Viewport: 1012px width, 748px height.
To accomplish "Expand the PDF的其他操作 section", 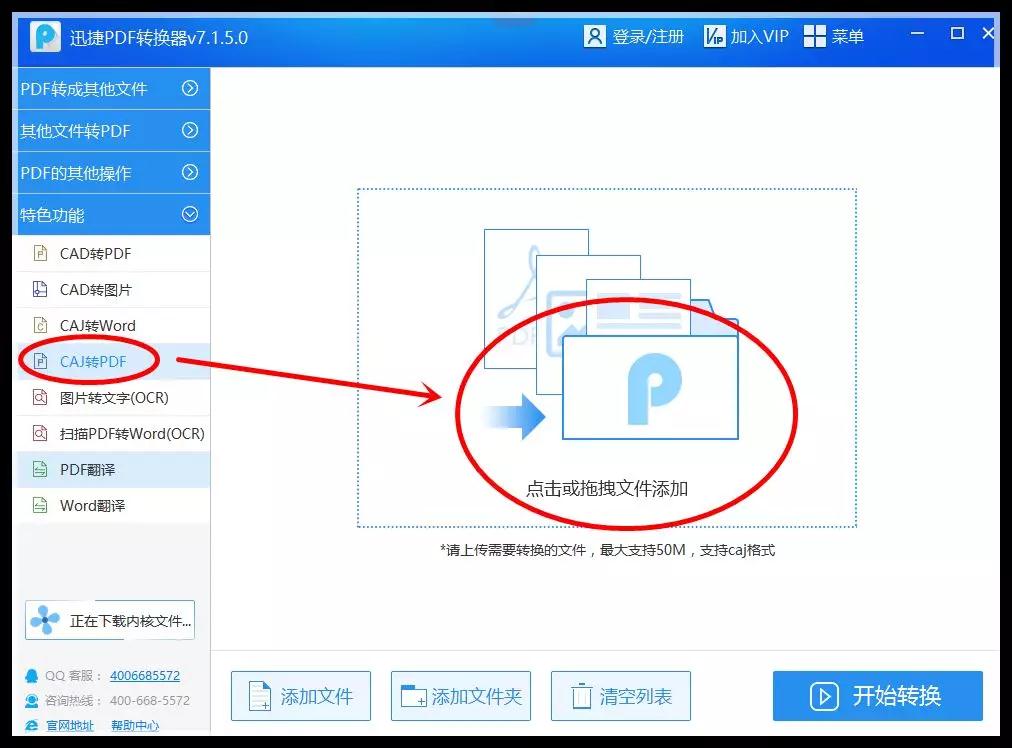I will tap(189, 173).
